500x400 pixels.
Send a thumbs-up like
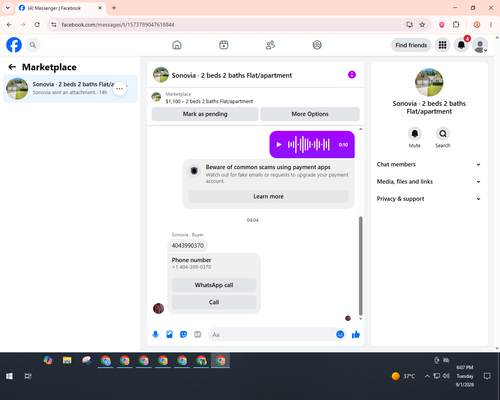tap(356, 334)
